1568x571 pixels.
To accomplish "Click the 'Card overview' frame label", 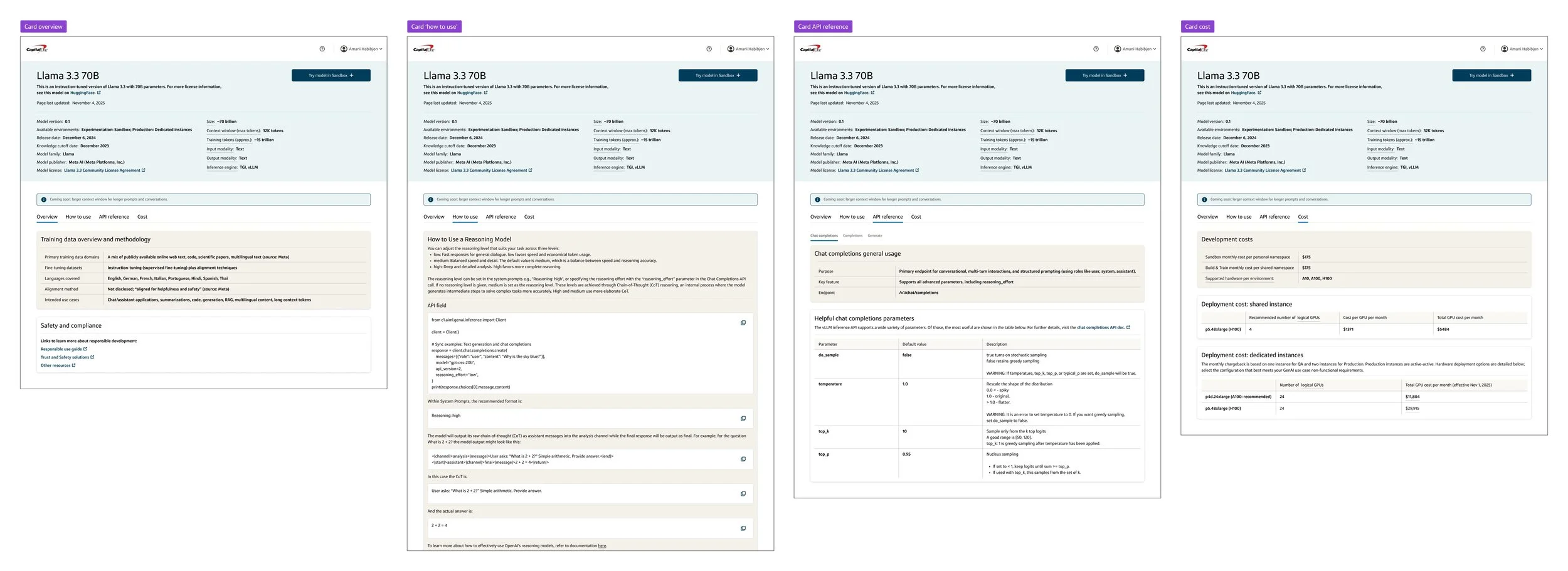I will (x=43, y=26).
